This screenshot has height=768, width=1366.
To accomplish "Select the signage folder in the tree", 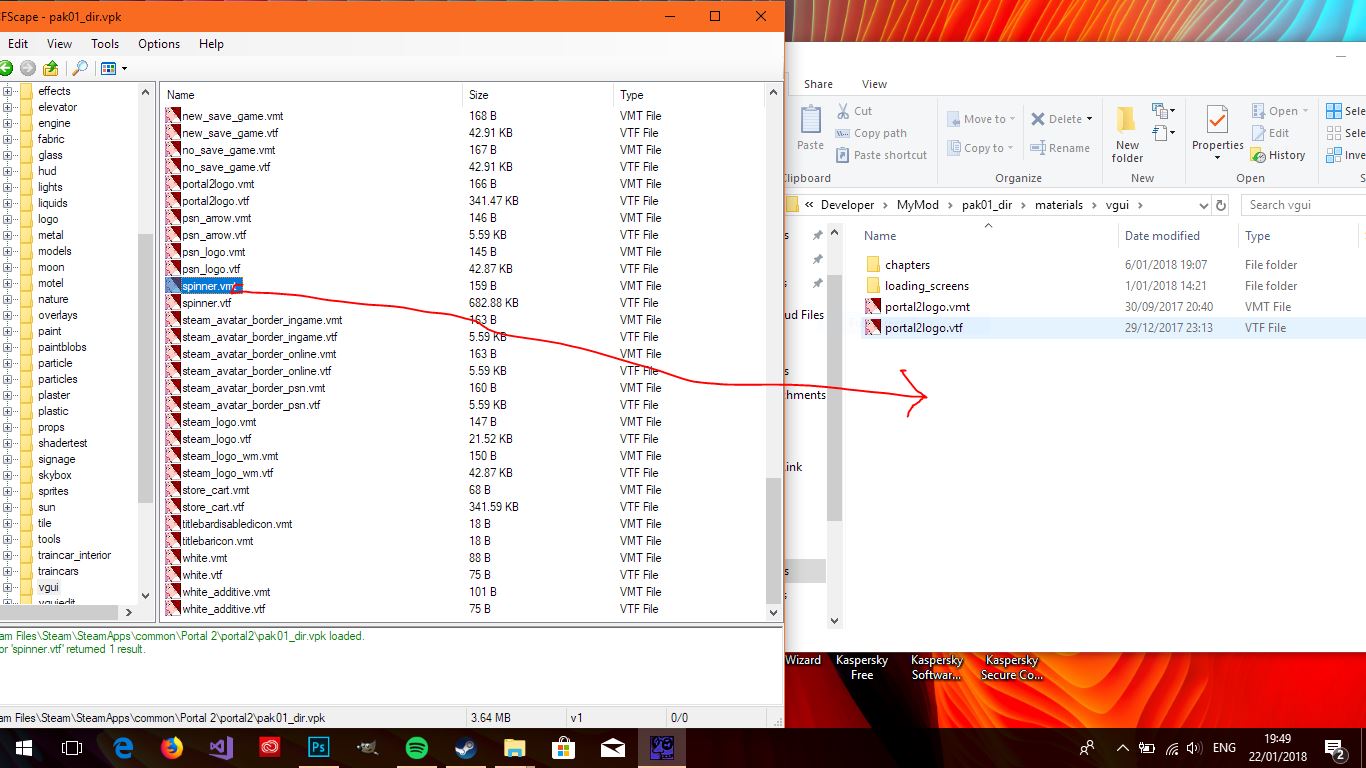I will tap(56, 459).
